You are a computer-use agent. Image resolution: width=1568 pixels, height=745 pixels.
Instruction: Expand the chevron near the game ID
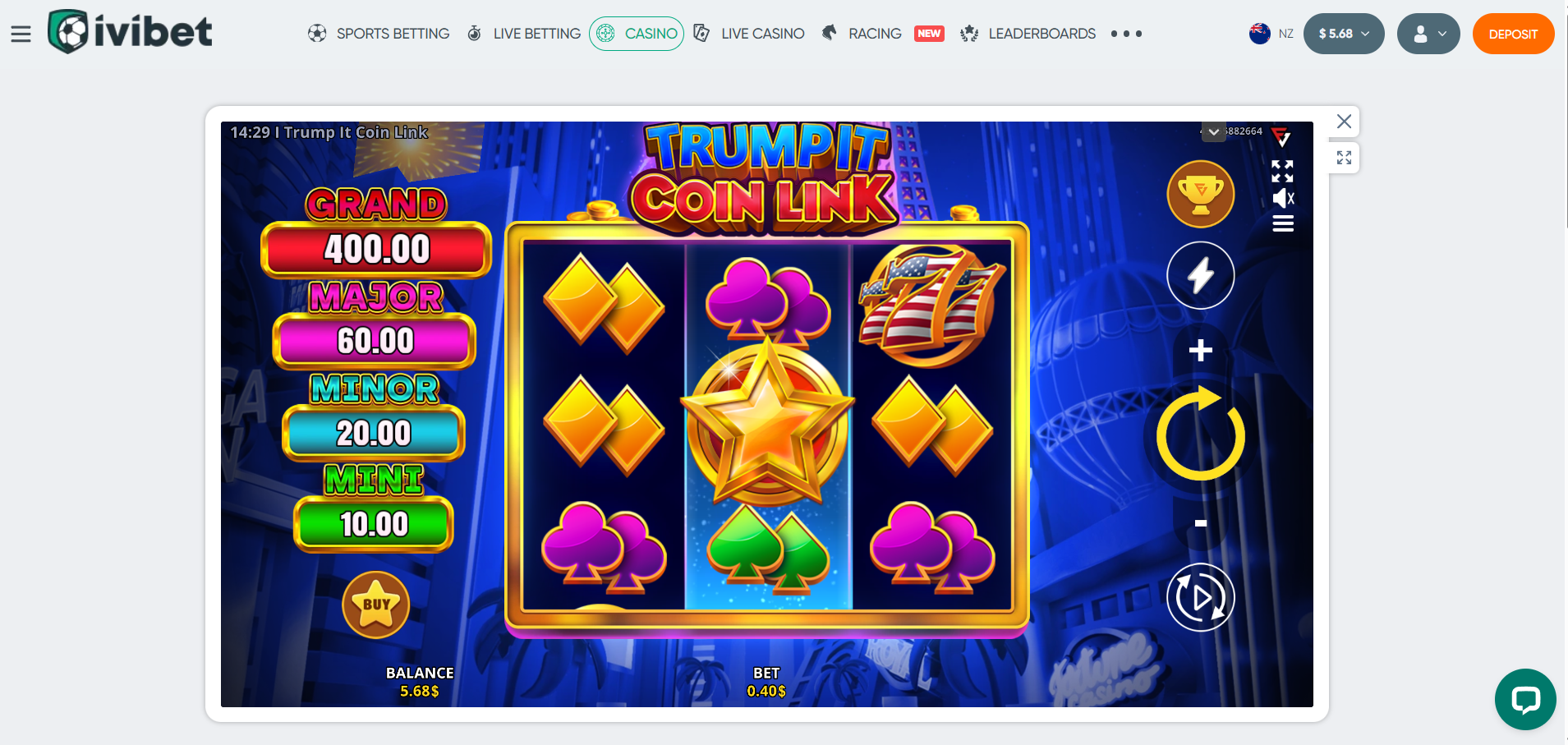click(1214, 131)
